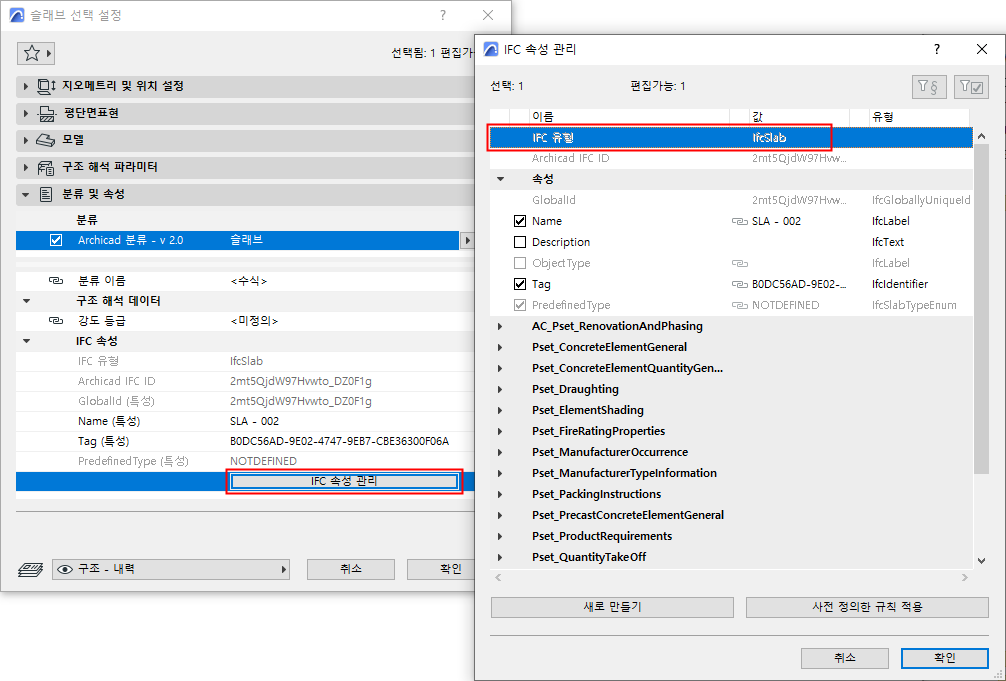Click link icon in PredefinedType row

coord(739,306)
